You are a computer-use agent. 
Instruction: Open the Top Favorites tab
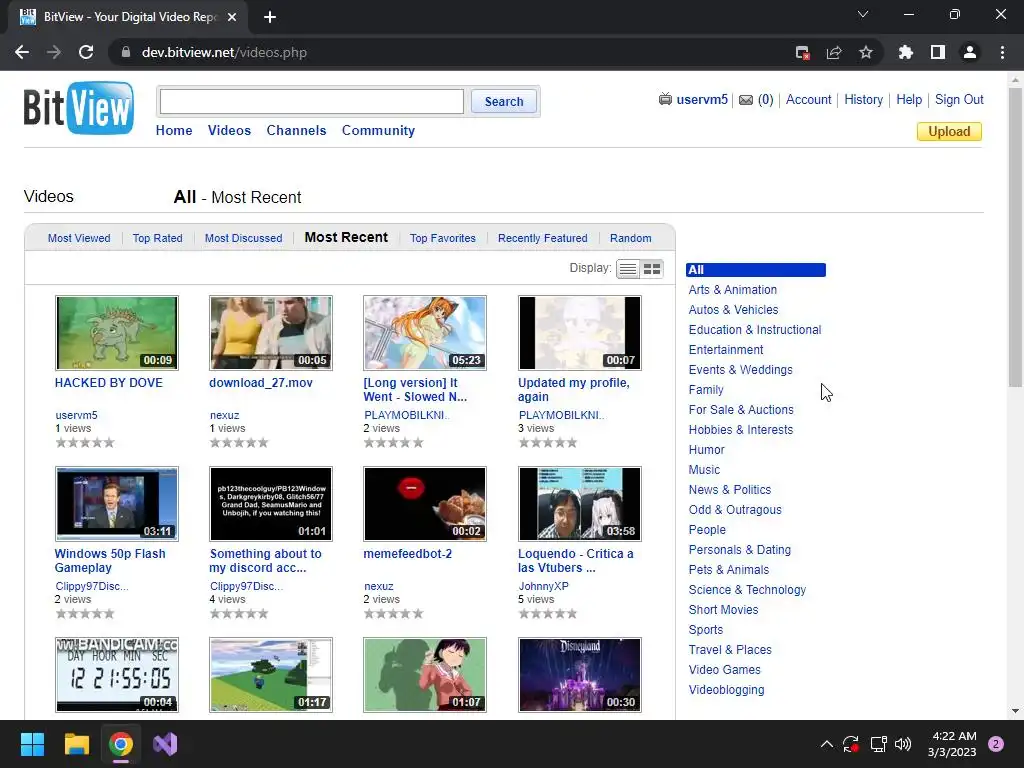click(x=443, y=238)
